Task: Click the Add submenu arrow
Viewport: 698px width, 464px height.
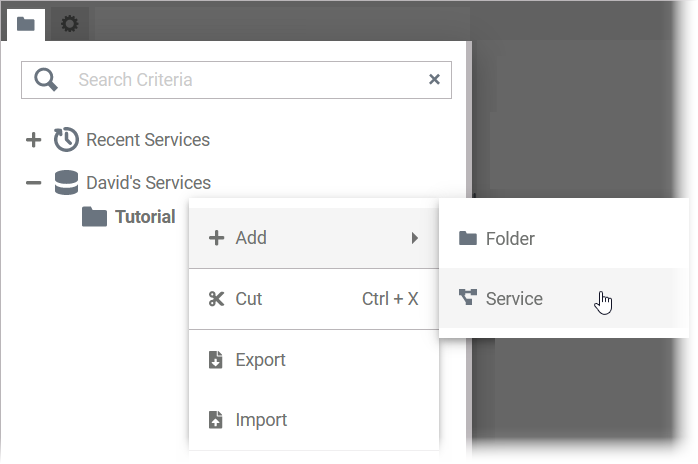Action: click(414, 238)
